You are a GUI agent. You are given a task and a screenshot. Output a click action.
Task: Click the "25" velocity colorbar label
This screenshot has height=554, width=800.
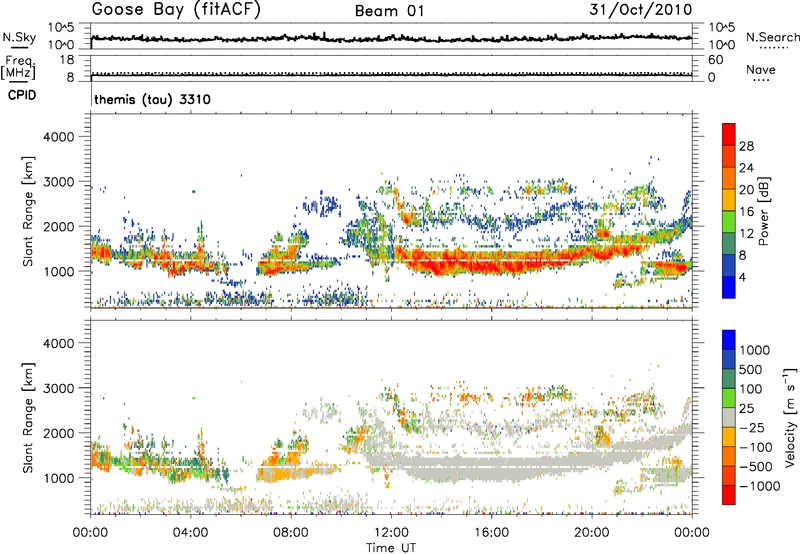[x=746, y=409]
